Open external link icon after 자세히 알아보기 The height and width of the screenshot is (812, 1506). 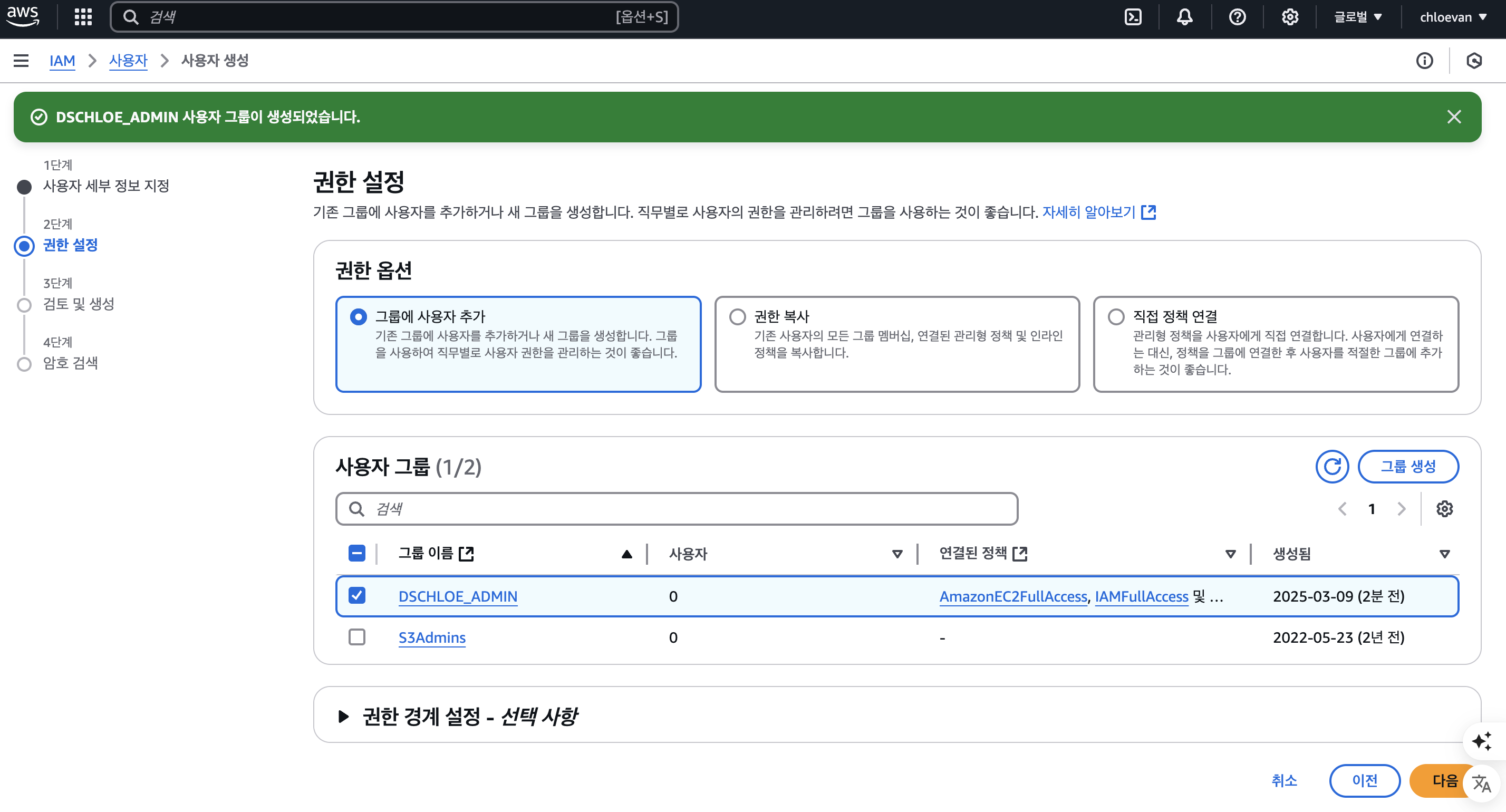[x=1149, y=212]
